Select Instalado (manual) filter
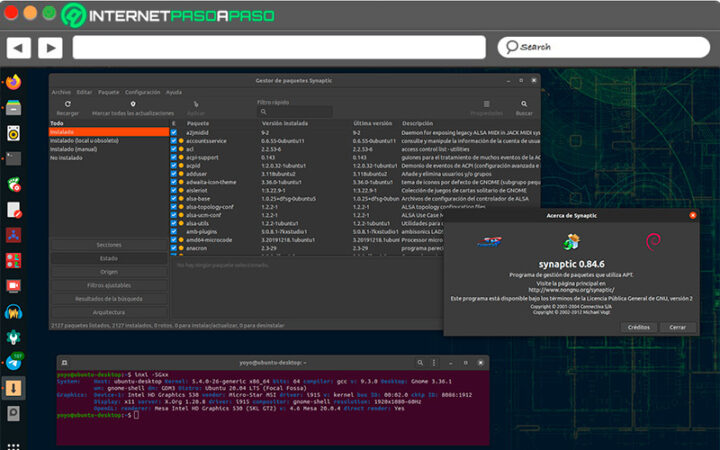720x450 pixels. pos(109,149)
